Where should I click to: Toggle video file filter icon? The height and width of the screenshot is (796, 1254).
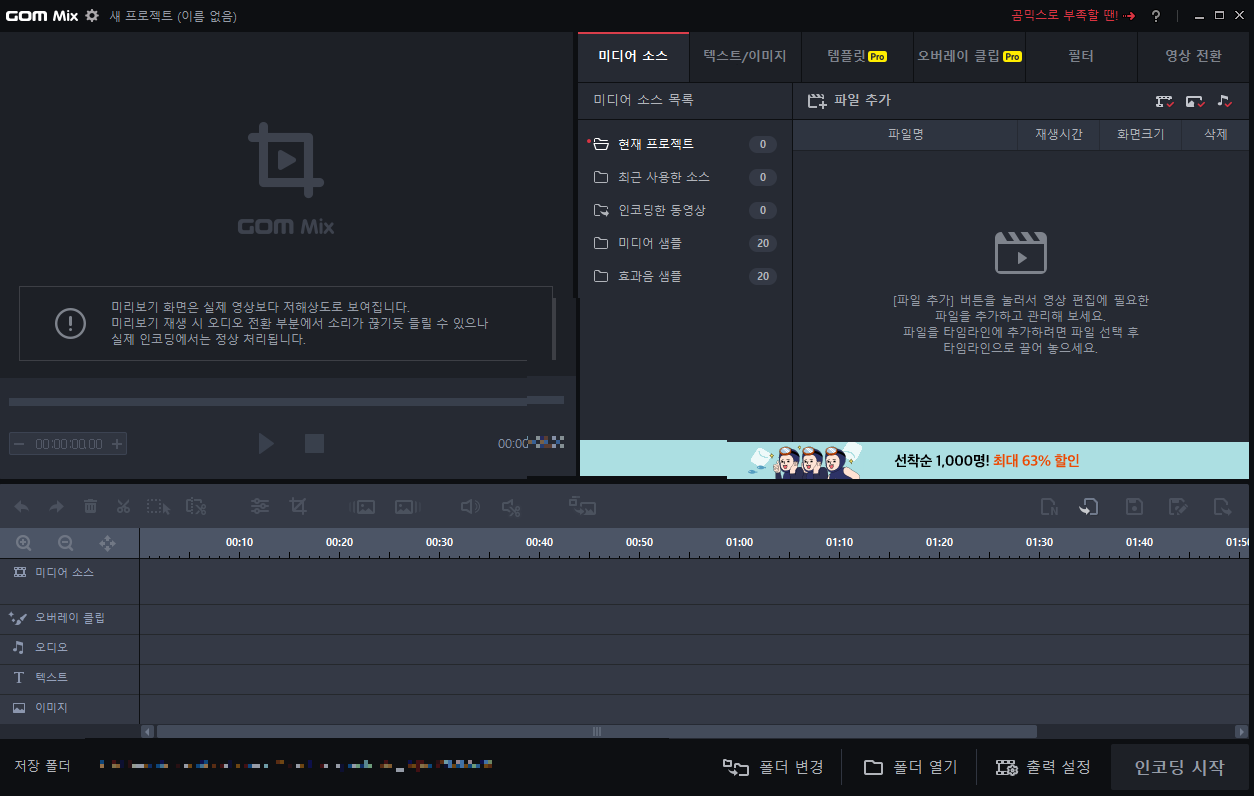1165,101
